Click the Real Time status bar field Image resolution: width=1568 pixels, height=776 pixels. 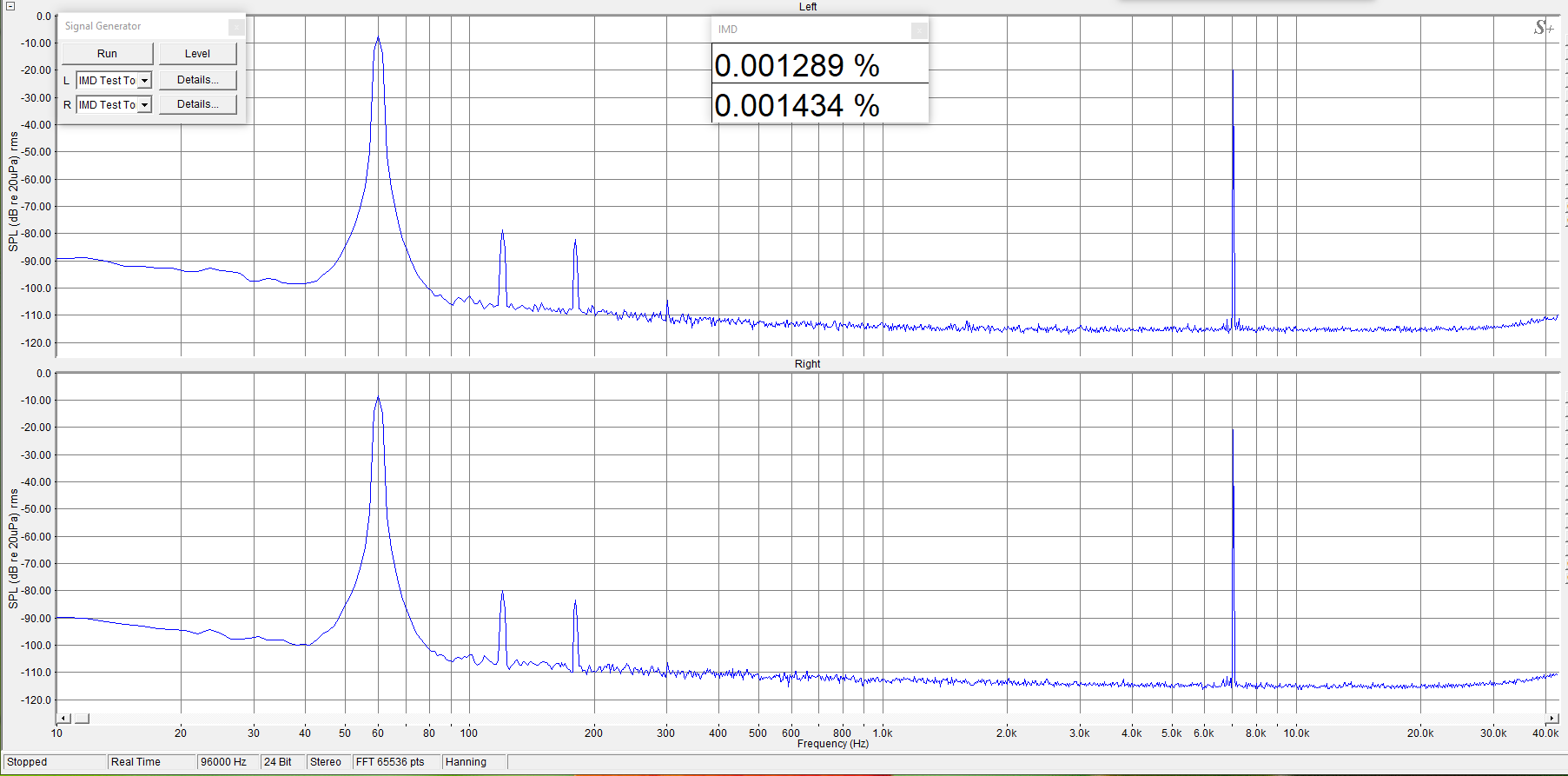point(136,762)
